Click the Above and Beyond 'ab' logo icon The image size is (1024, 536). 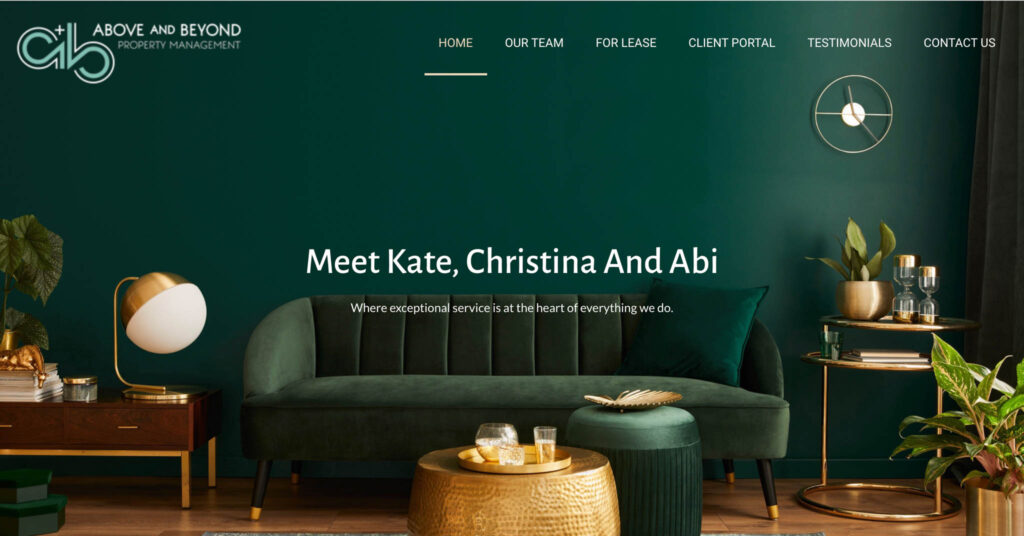(66, 52)
